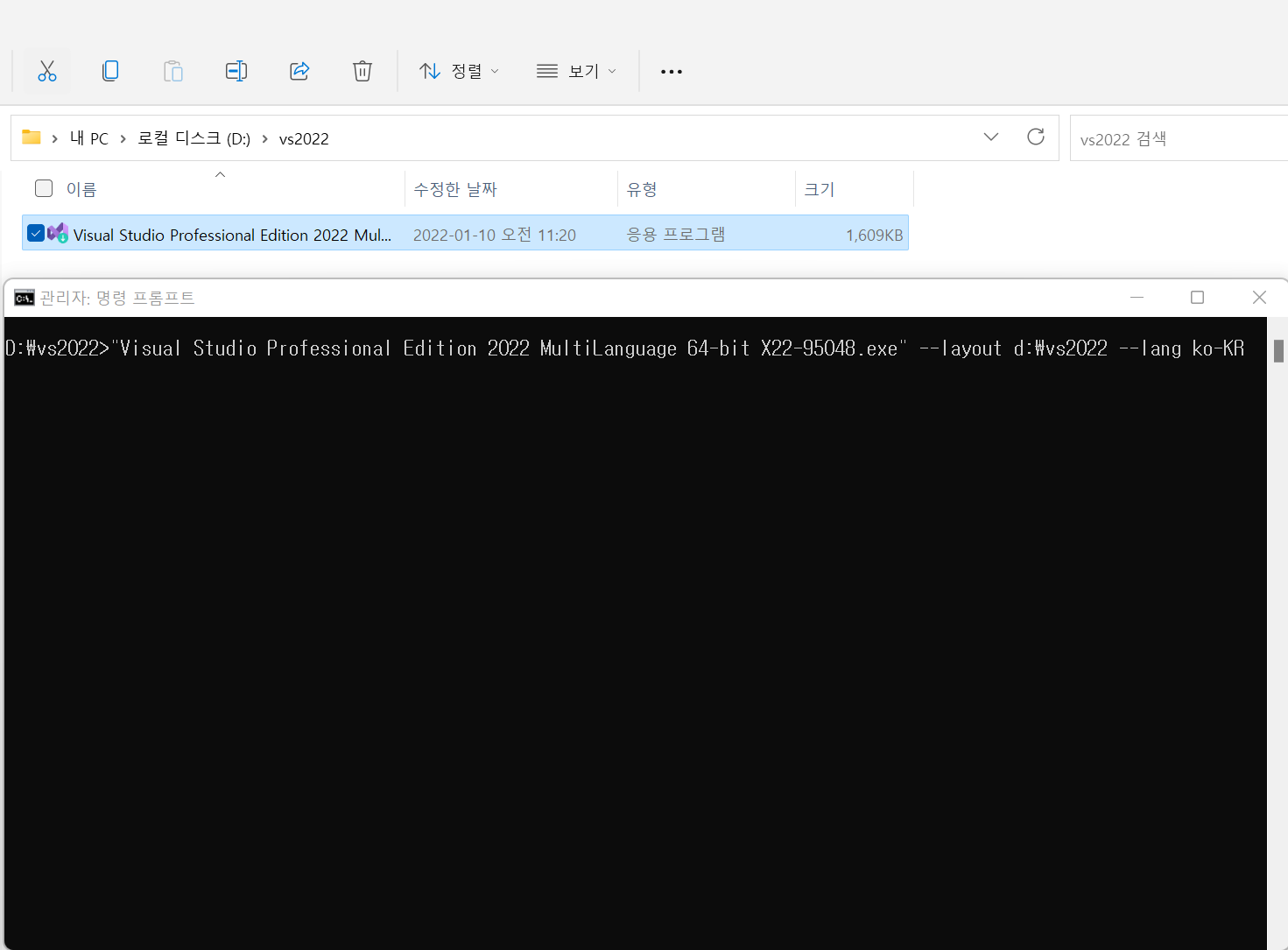Click the sort direction arrow above 이름
1288x950 pixels.
pyautogui.click(x=221, y=174)
